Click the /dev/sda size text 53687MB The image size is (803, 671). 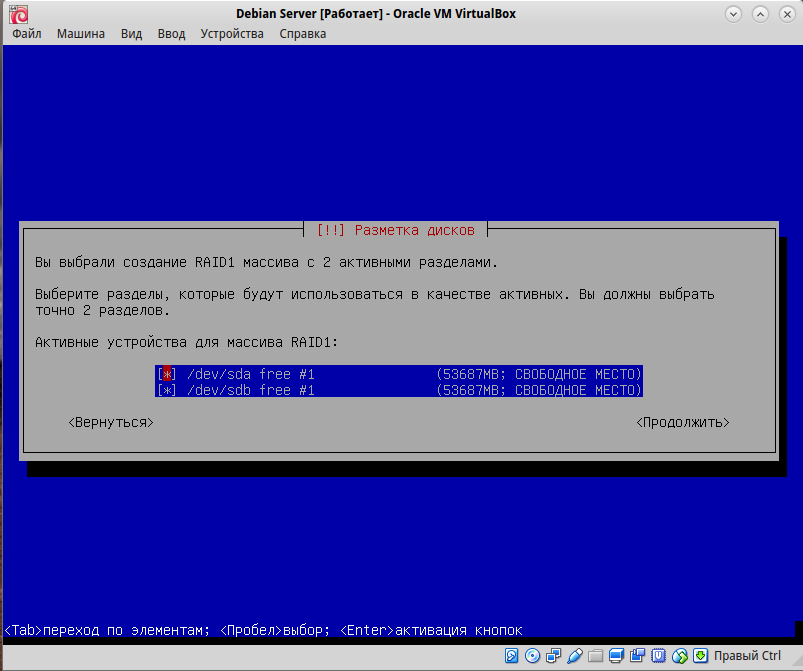click(470, 374)
